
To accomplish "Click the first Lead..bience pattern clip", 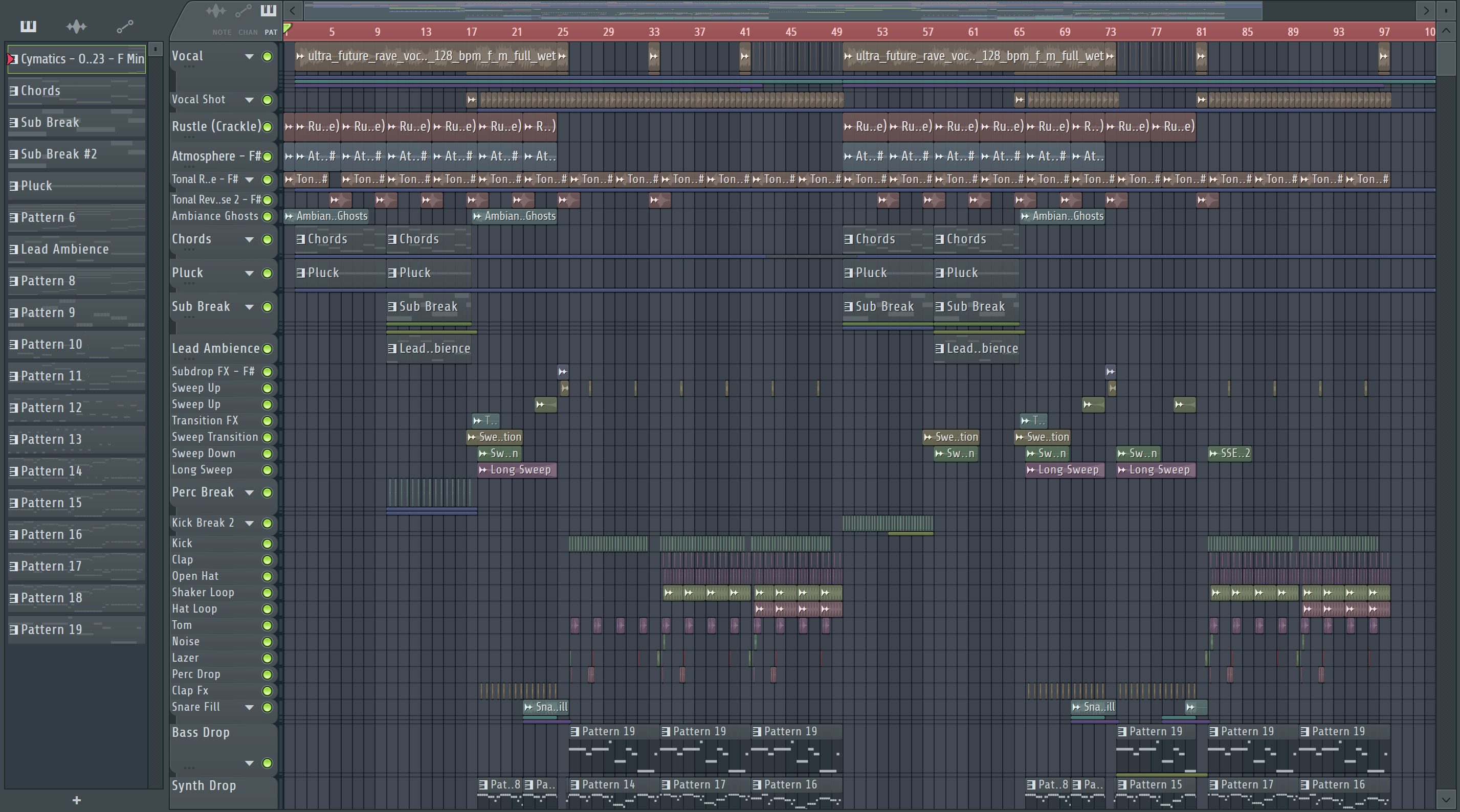I will tap(429, 349).
